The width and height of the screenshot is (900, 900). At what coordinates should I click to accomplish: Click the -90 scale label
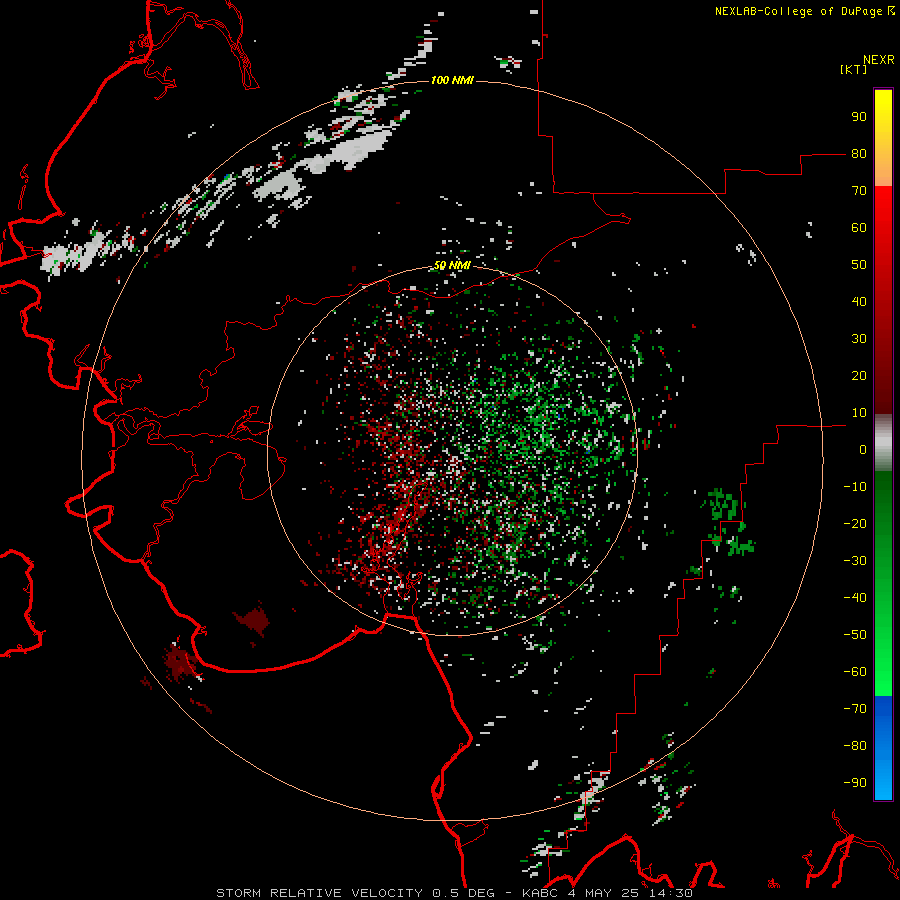coord(855,783)
